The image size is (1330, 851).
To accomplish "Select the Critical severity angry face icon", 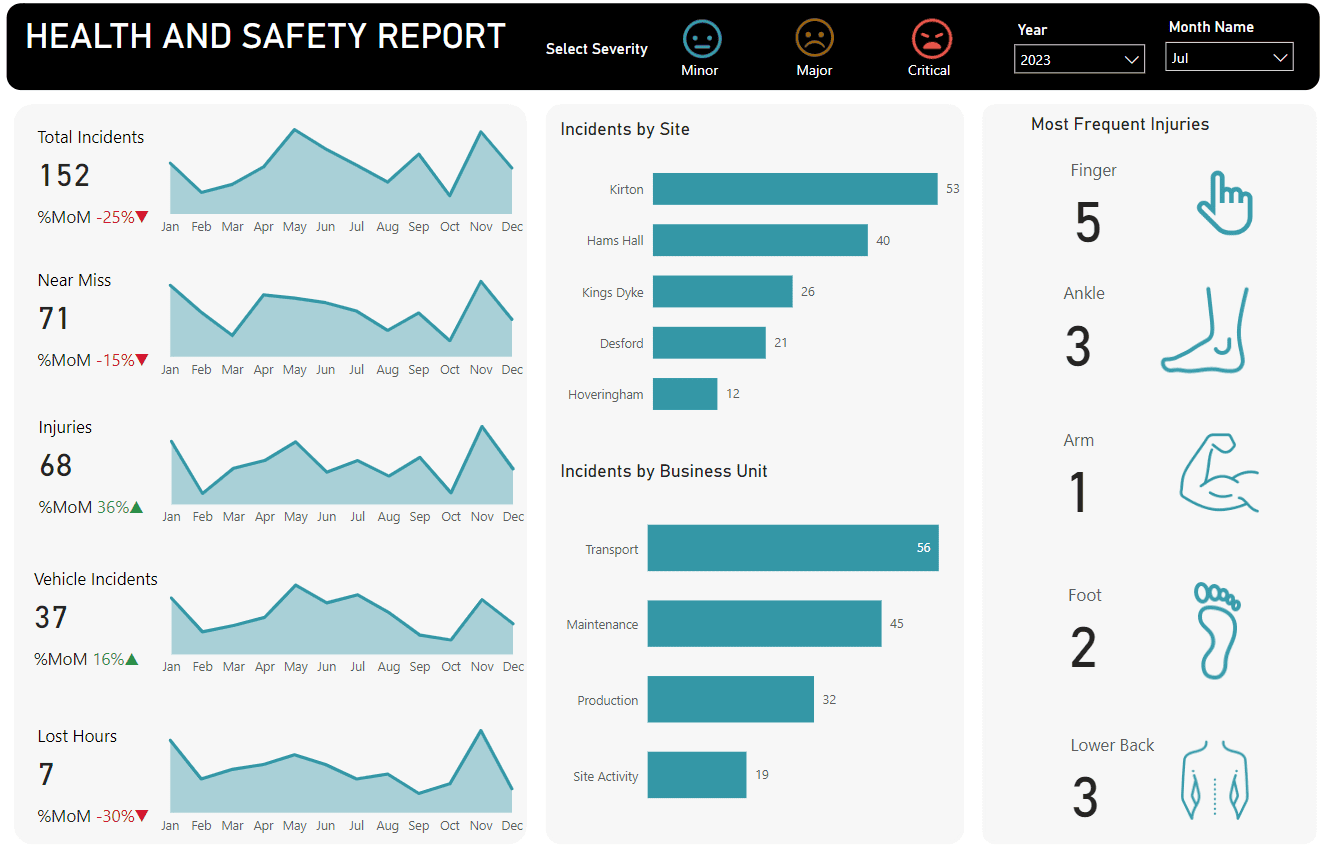I will (931, 39).
